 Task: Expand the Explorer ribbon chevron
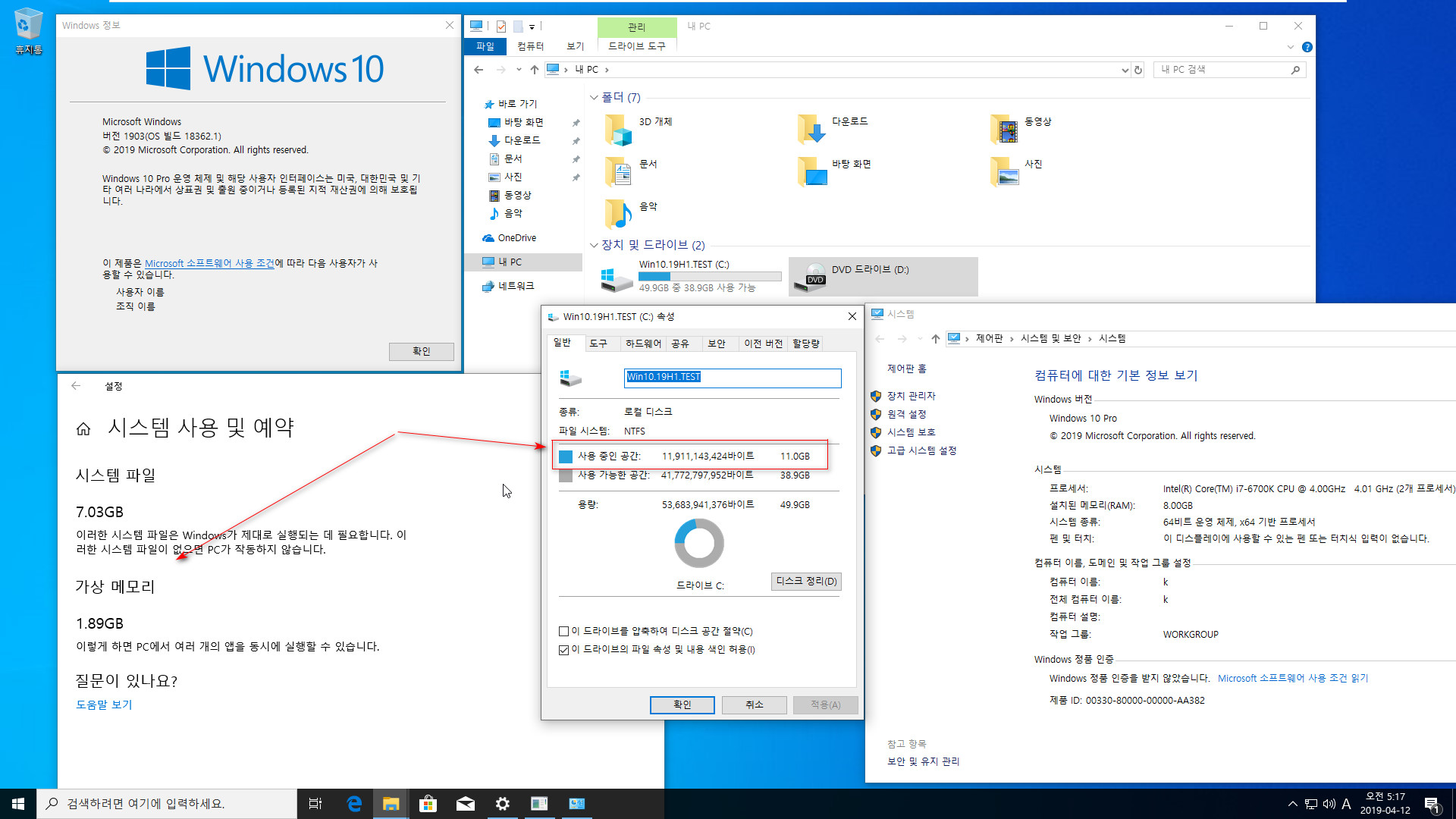(1291, 47)
